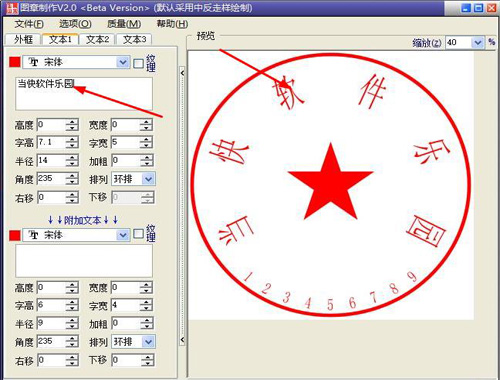The image size is (500, 380).
Task: Click the 半径 field showing 9
Action: pyautogui.click(x=51, y=323)
